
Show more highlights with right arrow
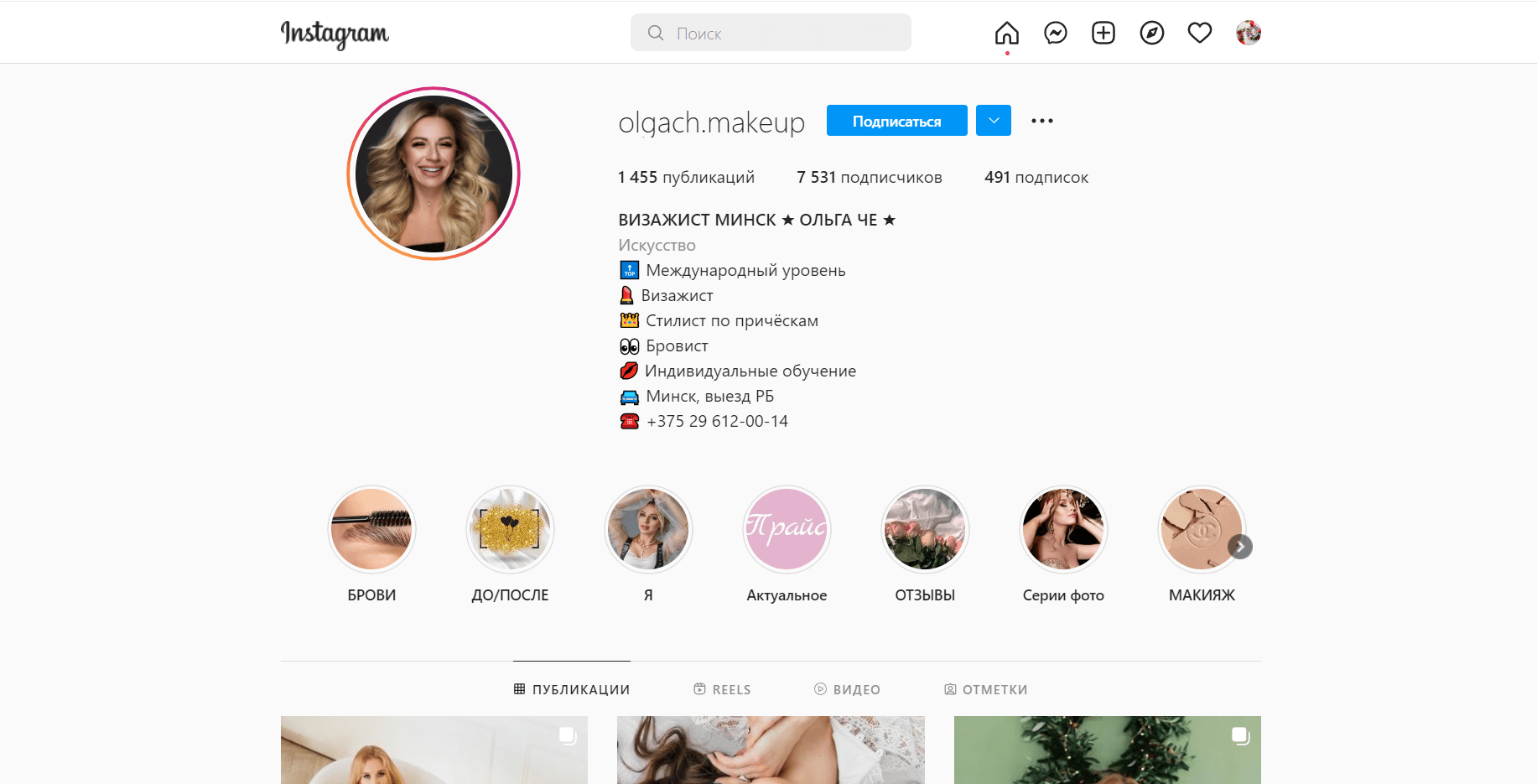1240,547
